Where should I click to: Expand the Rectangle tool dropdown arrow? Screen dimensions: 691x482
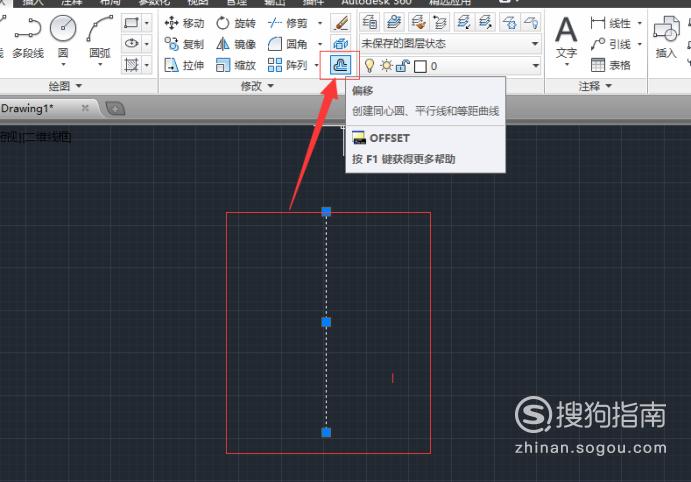[x=147, y=23]
